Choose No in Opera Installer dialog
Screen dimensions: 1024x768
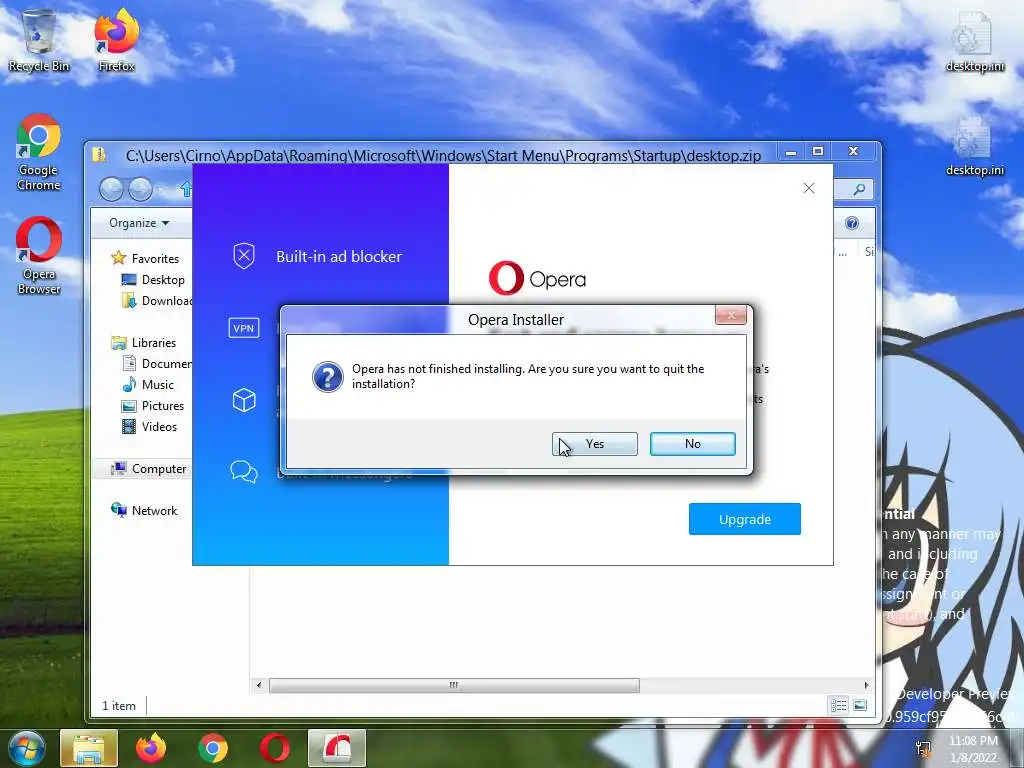click(692, 444)
